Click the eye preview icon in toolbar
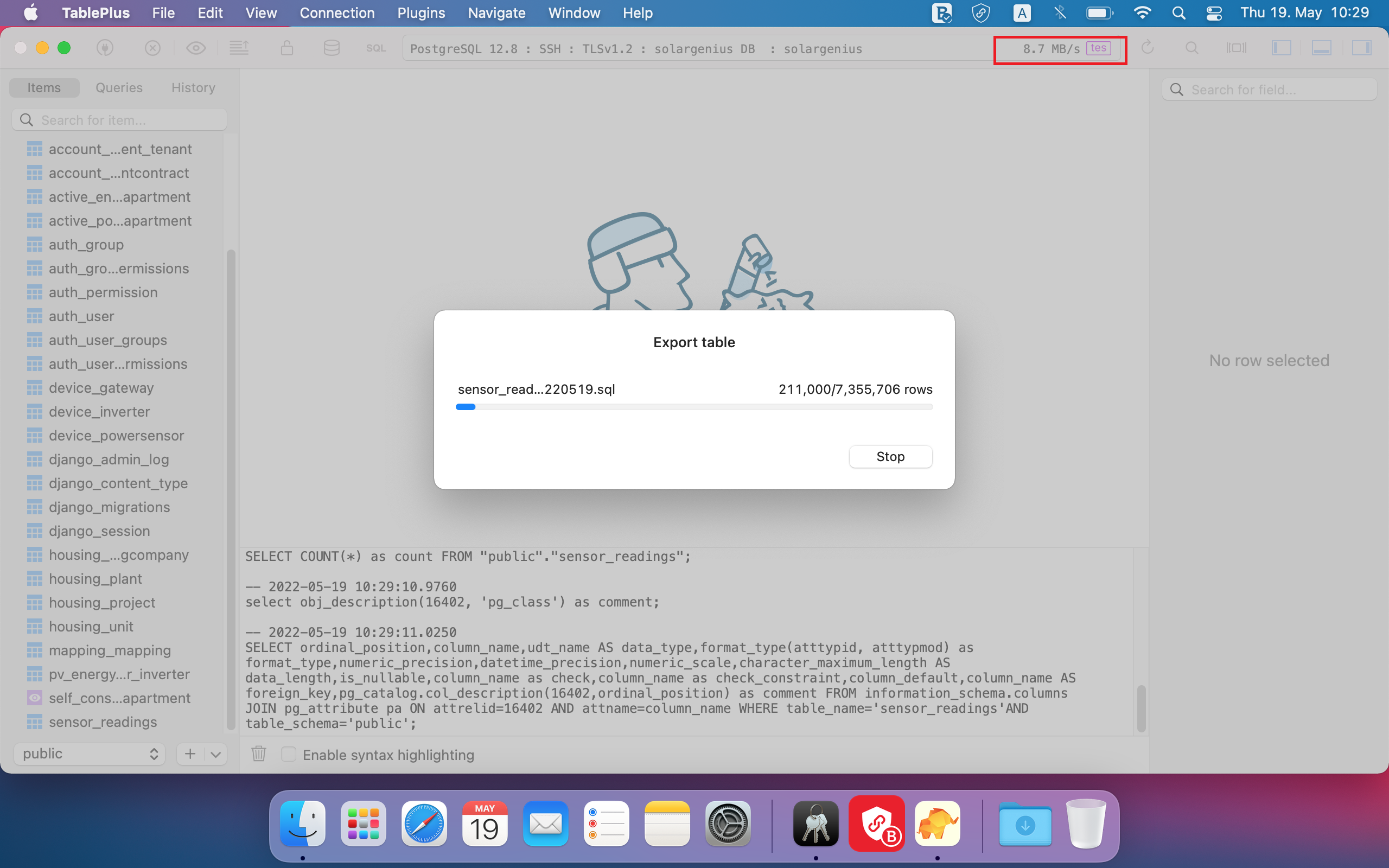This screenshot has width=1389, height=868. tap(196, 48)
